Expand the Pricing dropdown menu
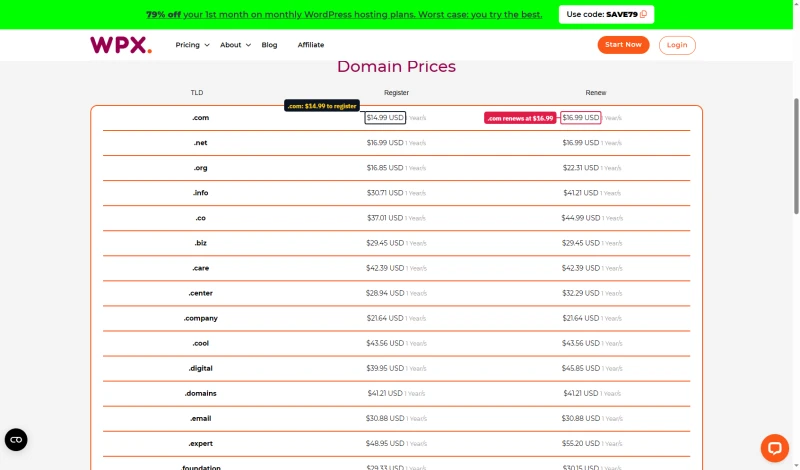800x470 pixels. pos(192,45)
